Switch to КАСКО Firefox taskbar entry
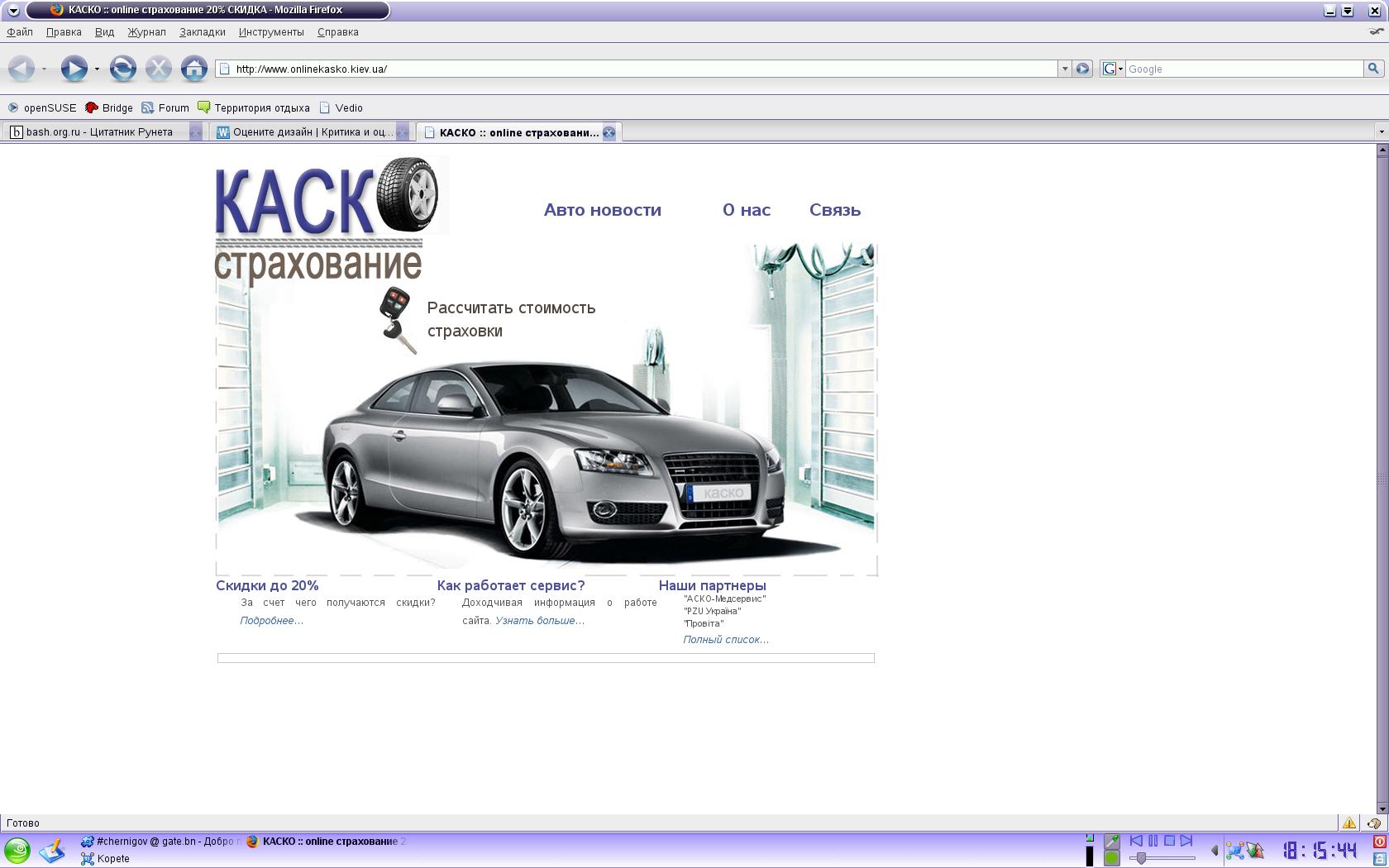1389x868 pixels. (327, 842)
